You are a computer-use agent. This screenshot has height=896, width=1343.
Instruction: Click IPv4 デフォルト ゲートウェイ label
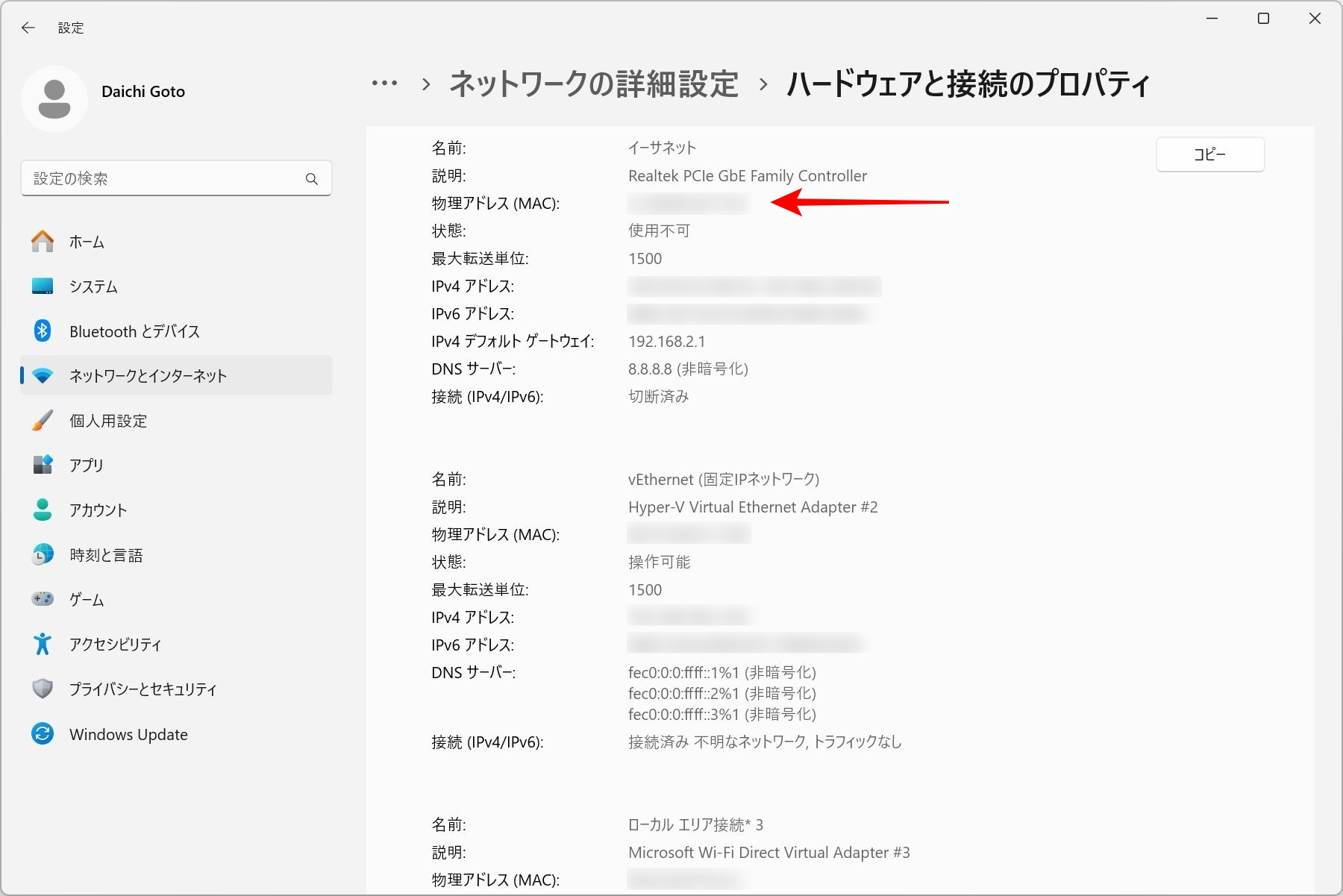click(513, 342)
